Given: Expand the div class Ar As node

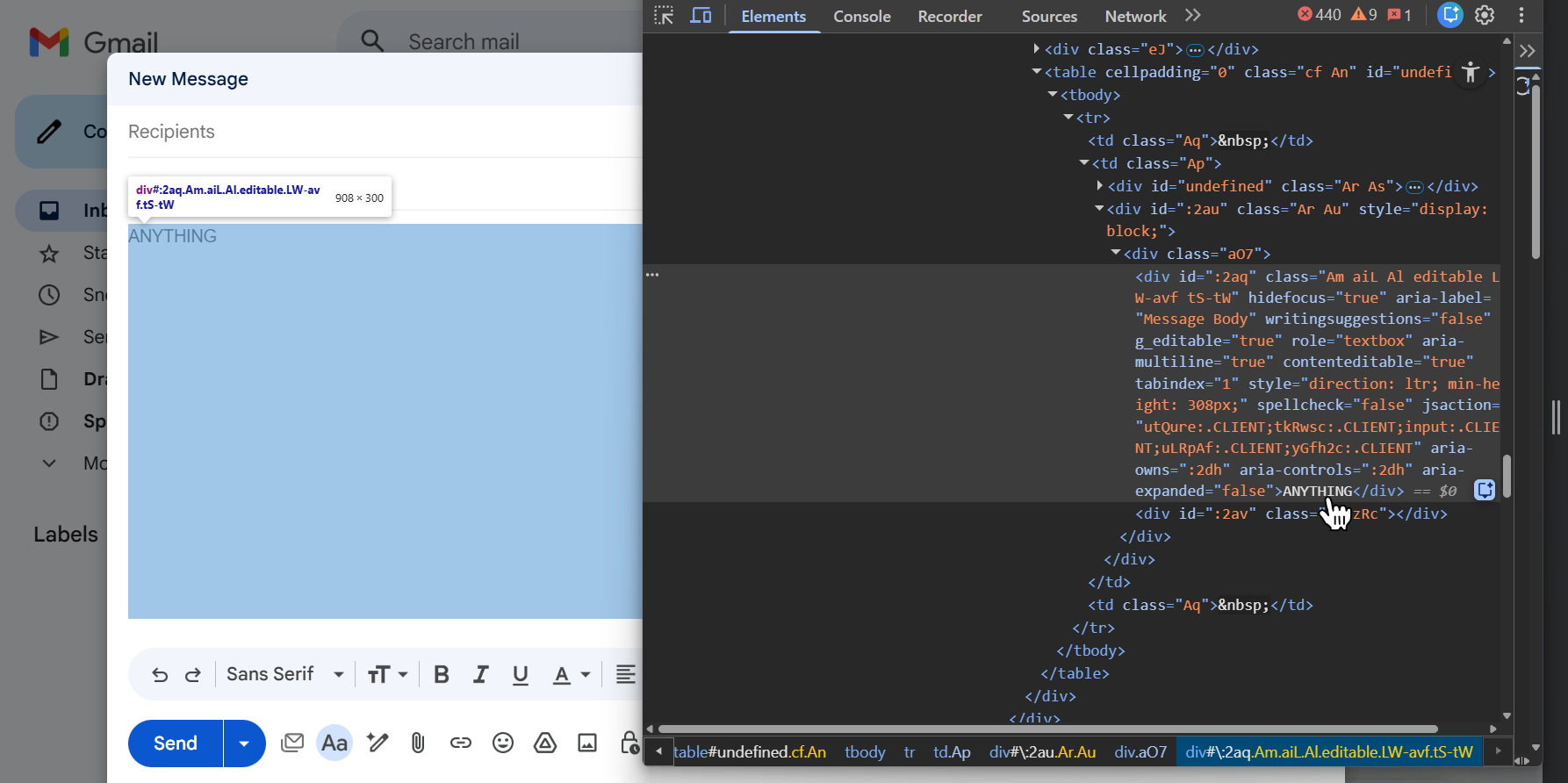Looking at the screenshot, I should tap(1100, 186).
